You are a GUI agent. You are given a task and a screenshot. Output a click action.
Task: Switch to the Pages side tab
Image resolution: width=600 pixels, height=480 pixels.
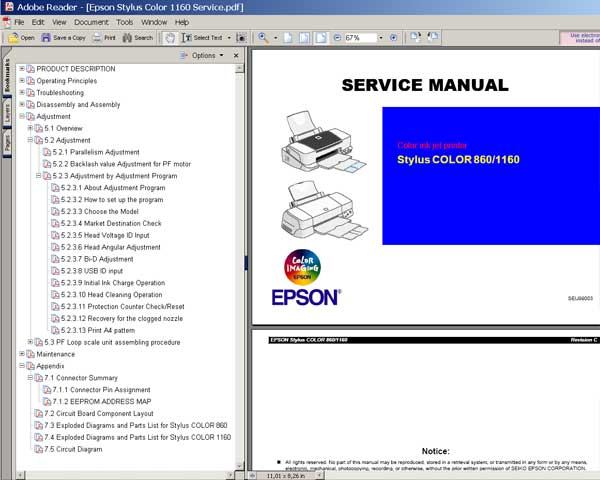click(7, 144)
